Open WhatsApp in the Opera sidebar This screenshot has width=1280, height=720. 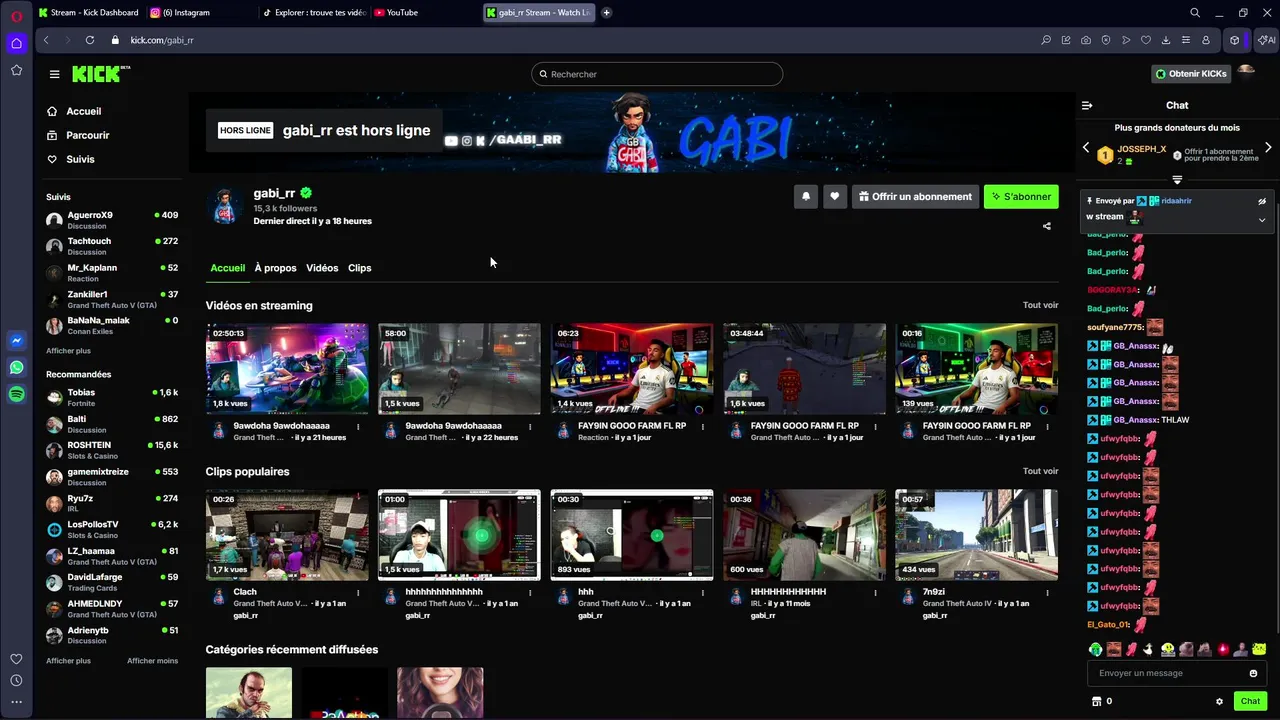[16, 368]
